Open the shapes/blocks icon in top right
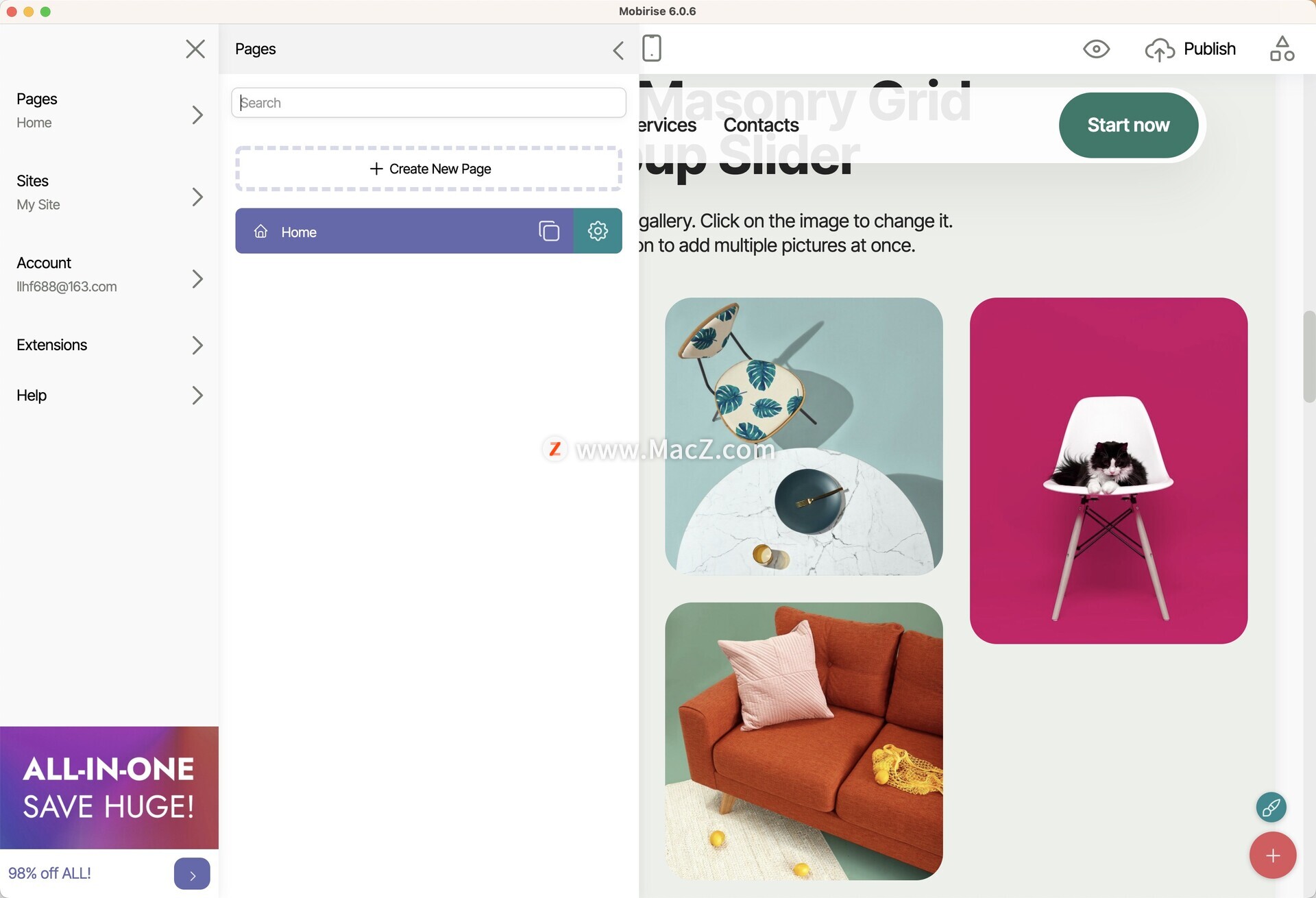 coord(1282,49)
